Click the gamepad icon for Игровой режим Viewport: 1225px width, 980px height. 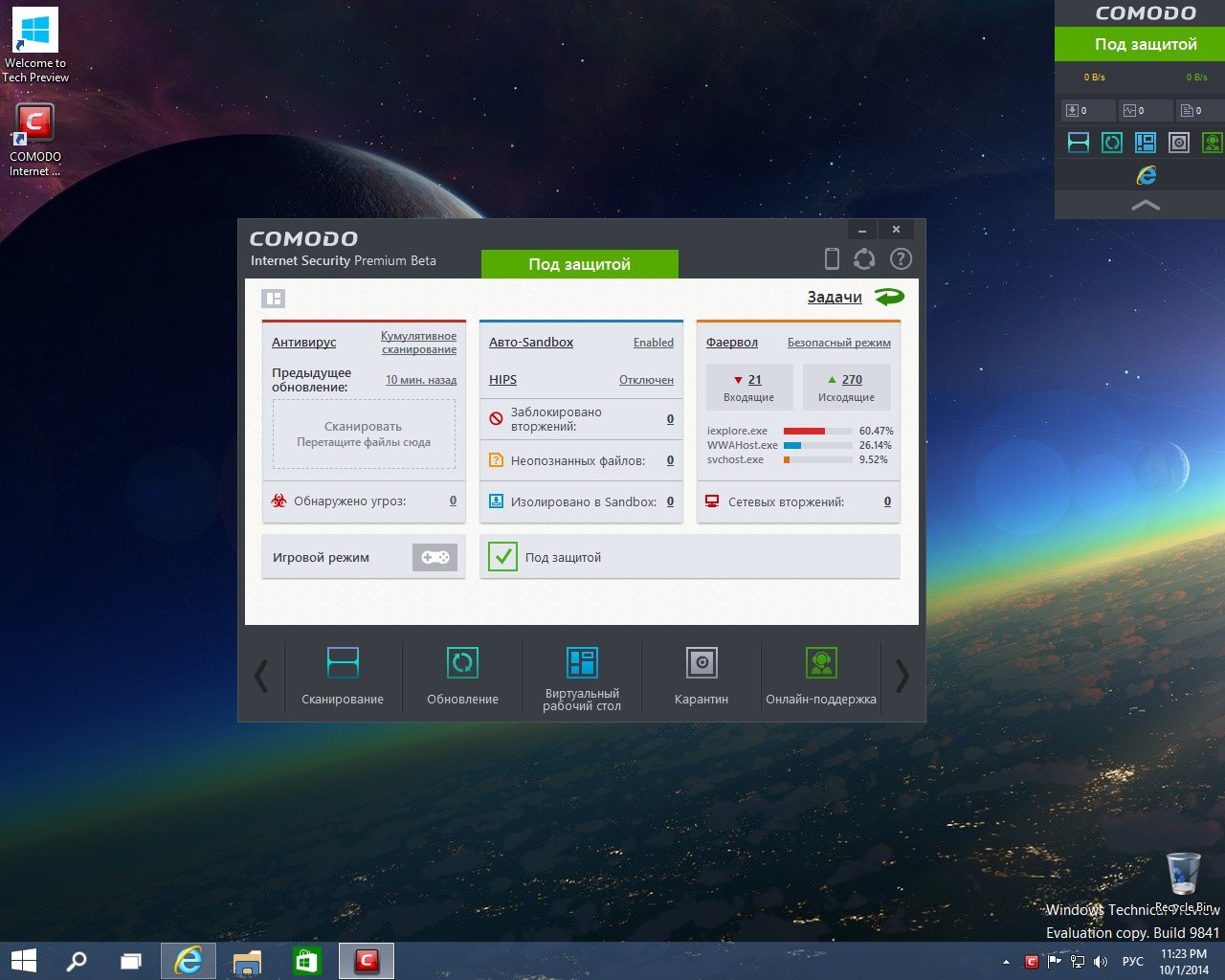[435, 557]
